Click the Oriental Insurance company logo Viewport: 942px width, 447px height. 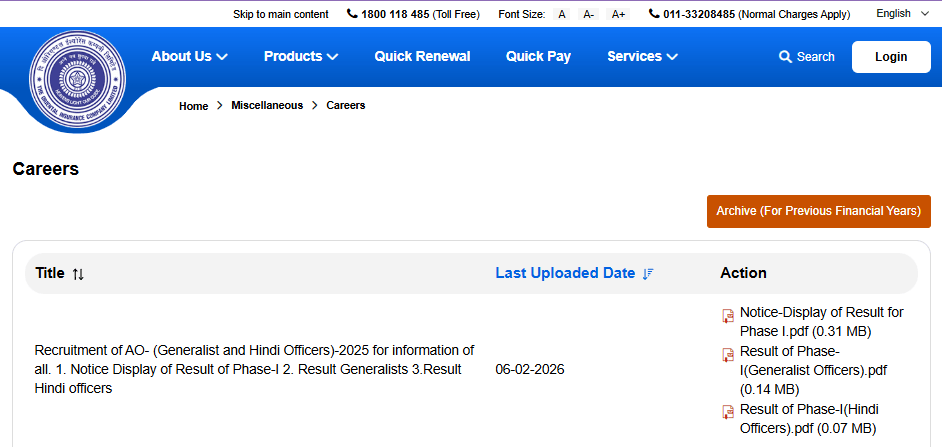click(x=77, y=79)
